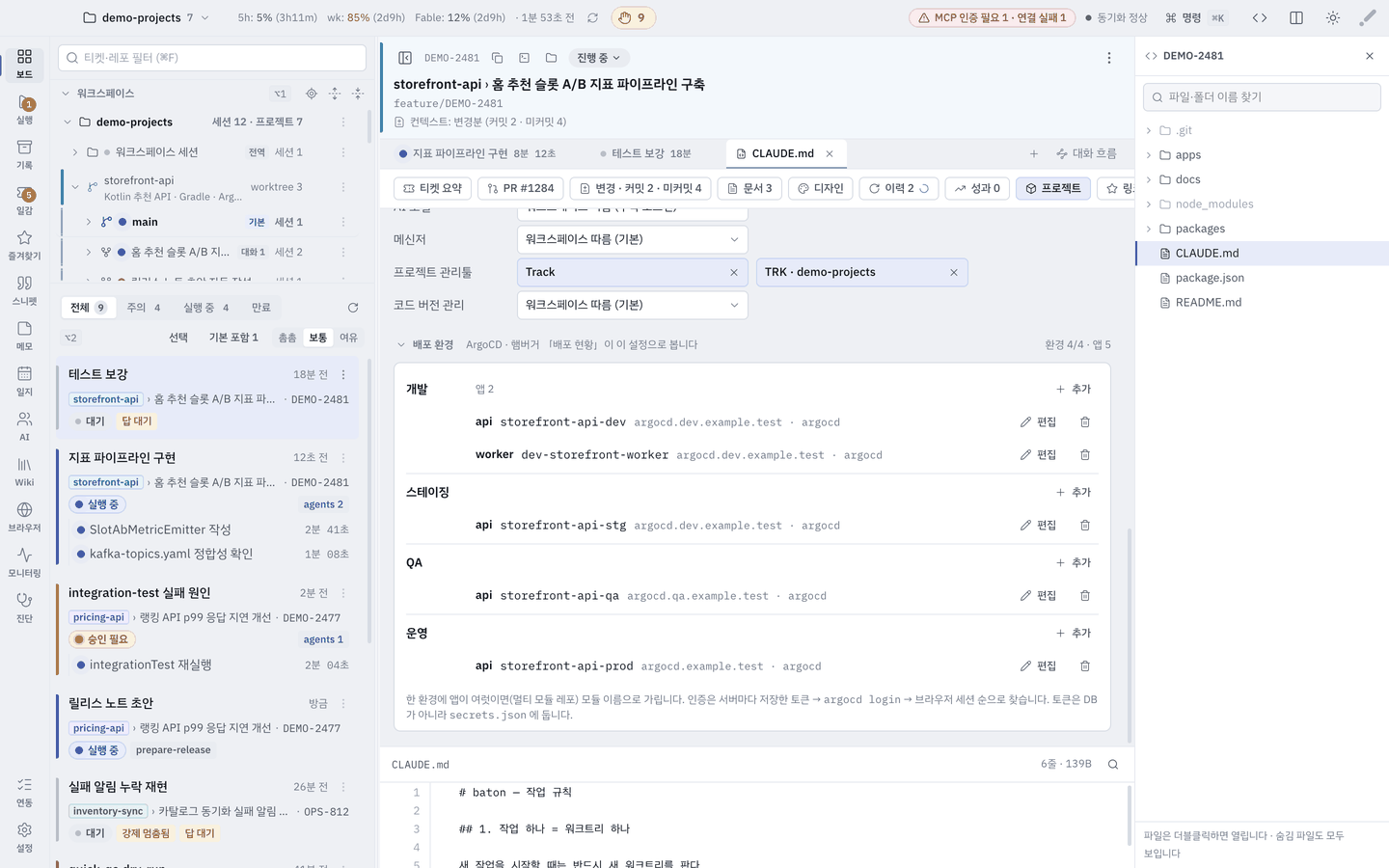Select the 여유 density option

point(349,338)
